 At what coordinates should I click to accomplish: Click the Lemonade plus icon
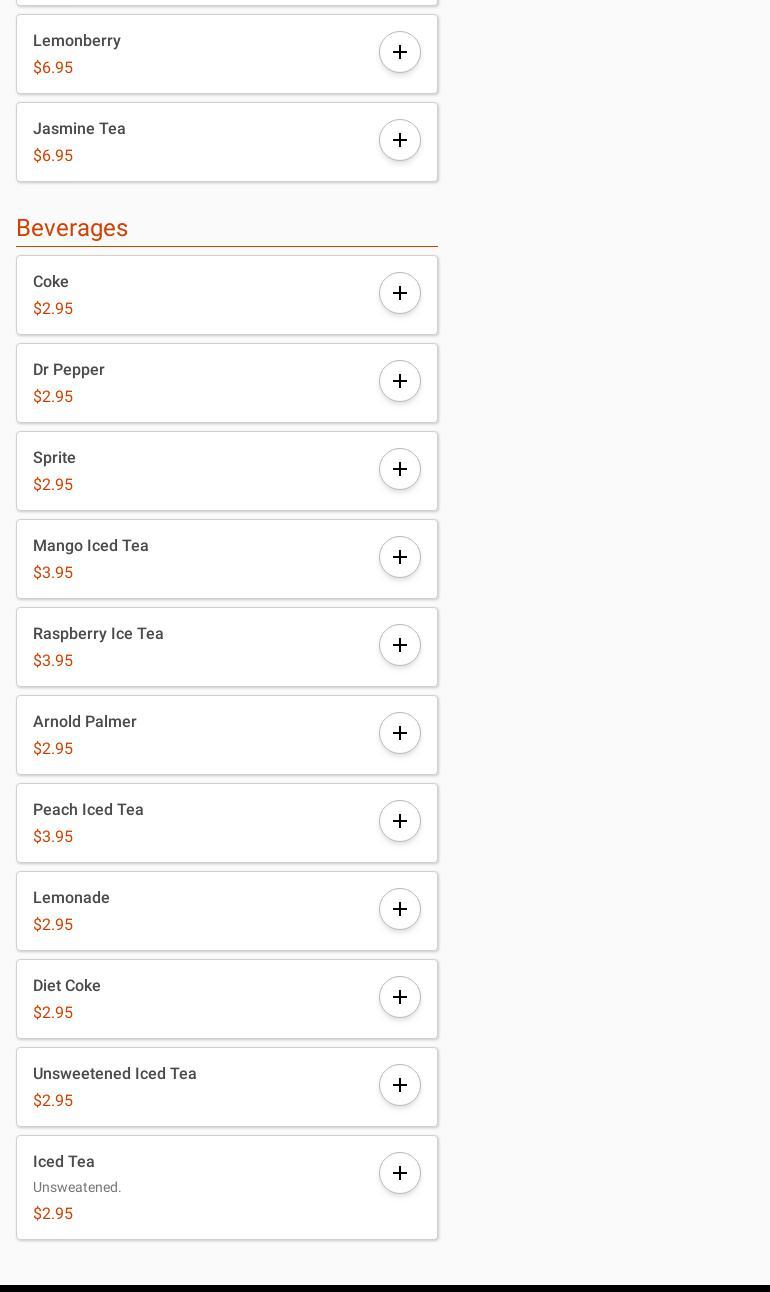point(400,909)
